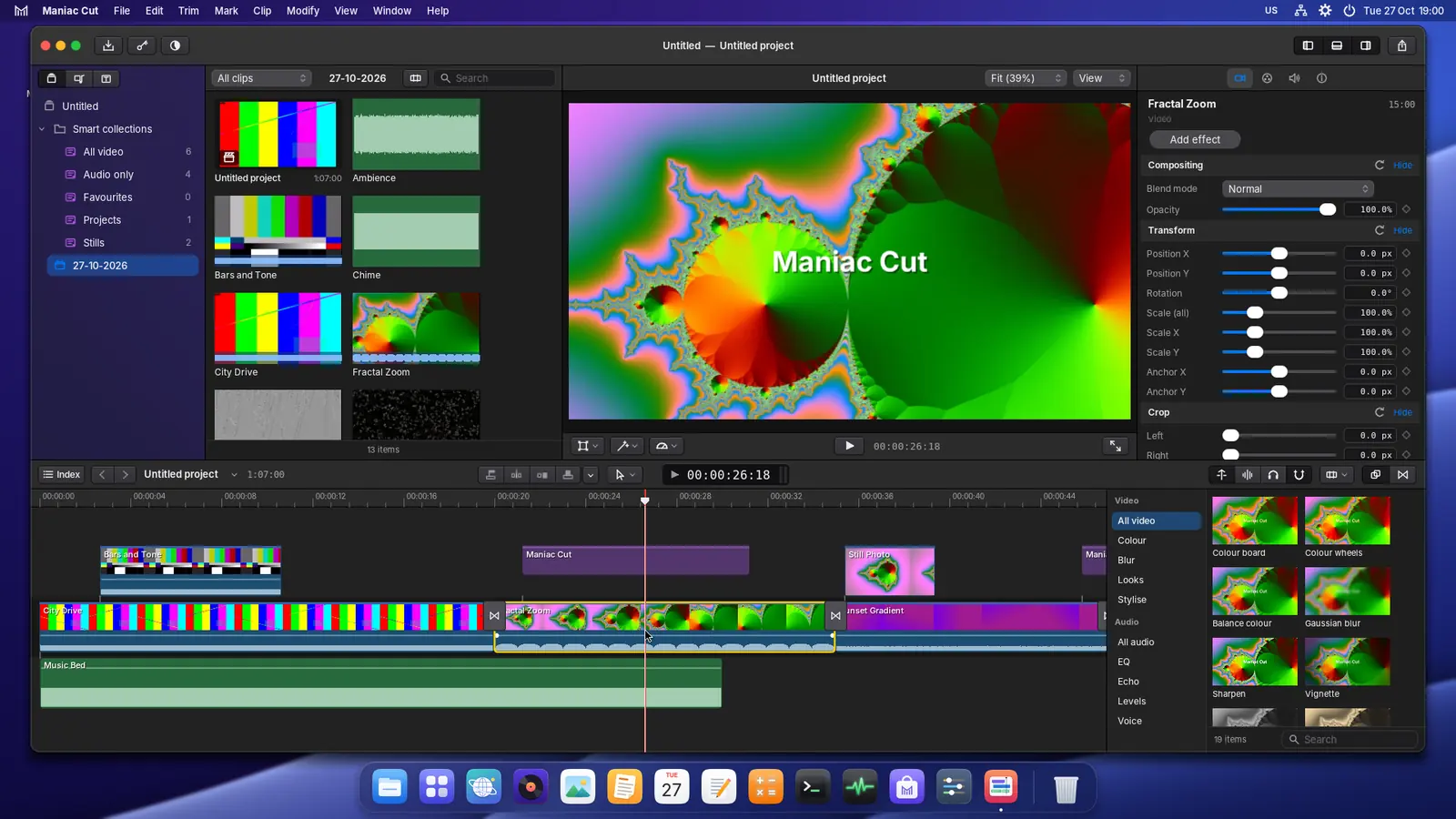Switch to the audio inspector speaker icon
The image size is (1456, 819).
coord(1294,78)
